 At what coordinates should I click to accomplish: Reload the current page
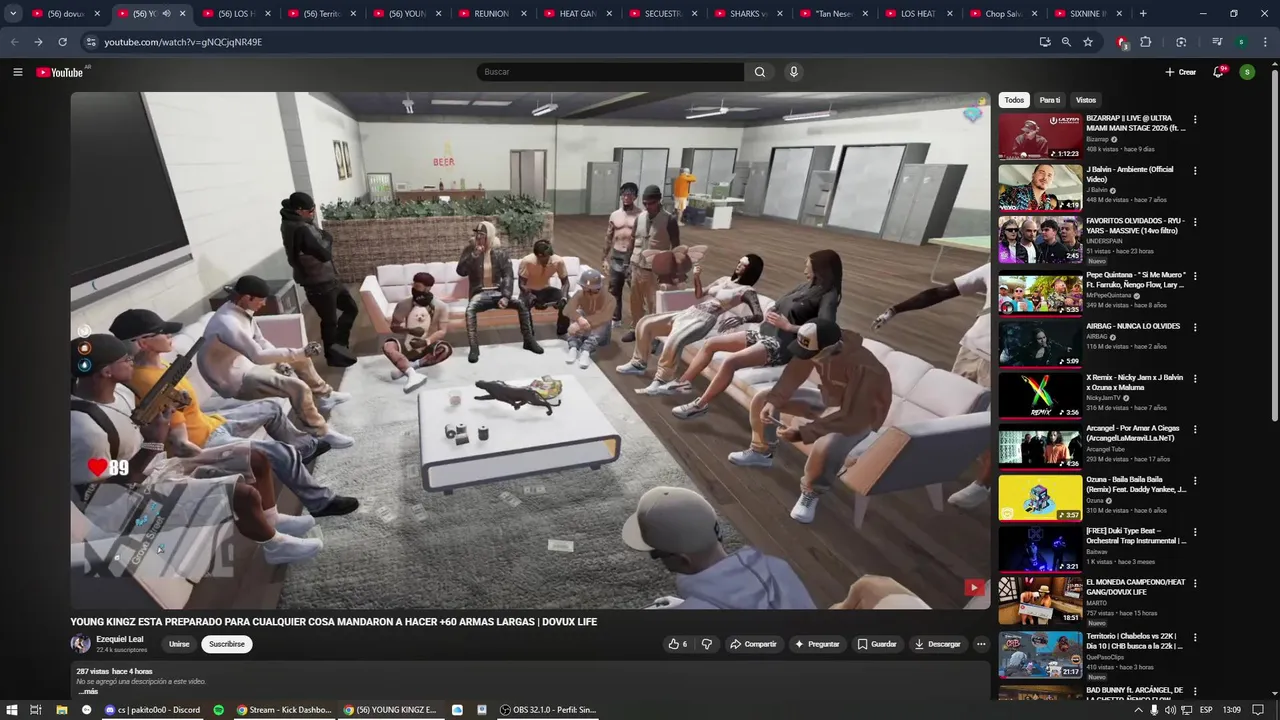coord(62,42)
